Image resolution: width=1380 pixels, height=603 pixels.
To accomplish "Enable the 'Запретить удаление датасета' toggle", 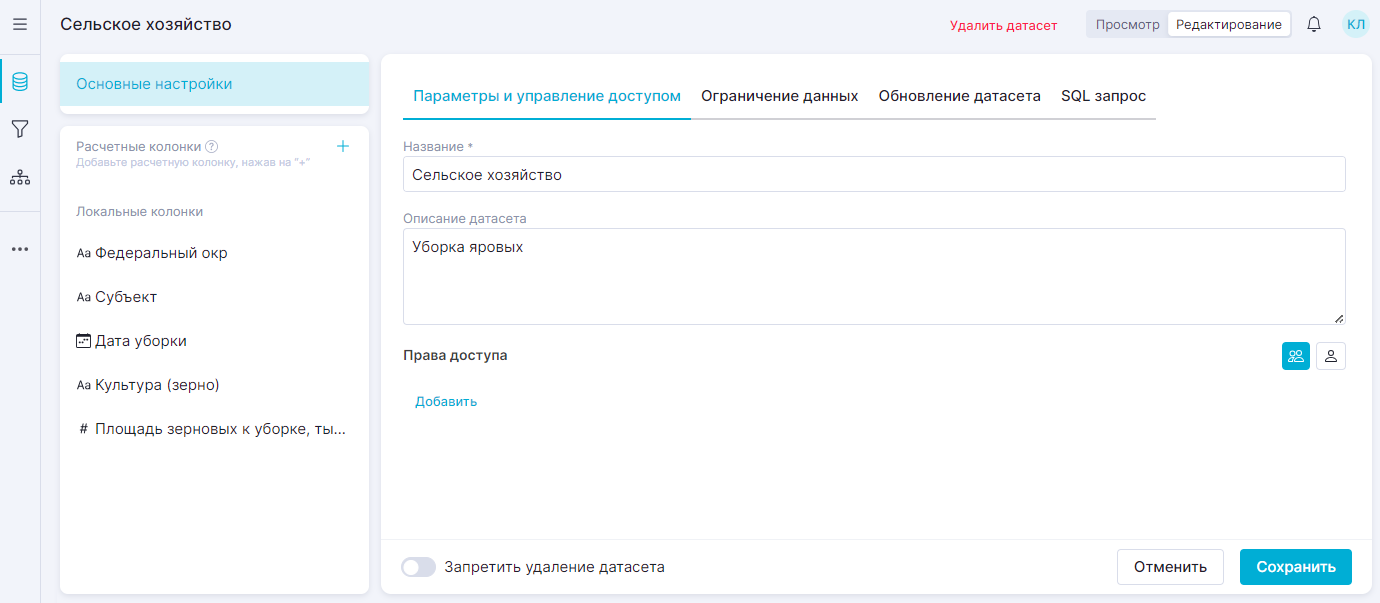I will click(418, 567).
